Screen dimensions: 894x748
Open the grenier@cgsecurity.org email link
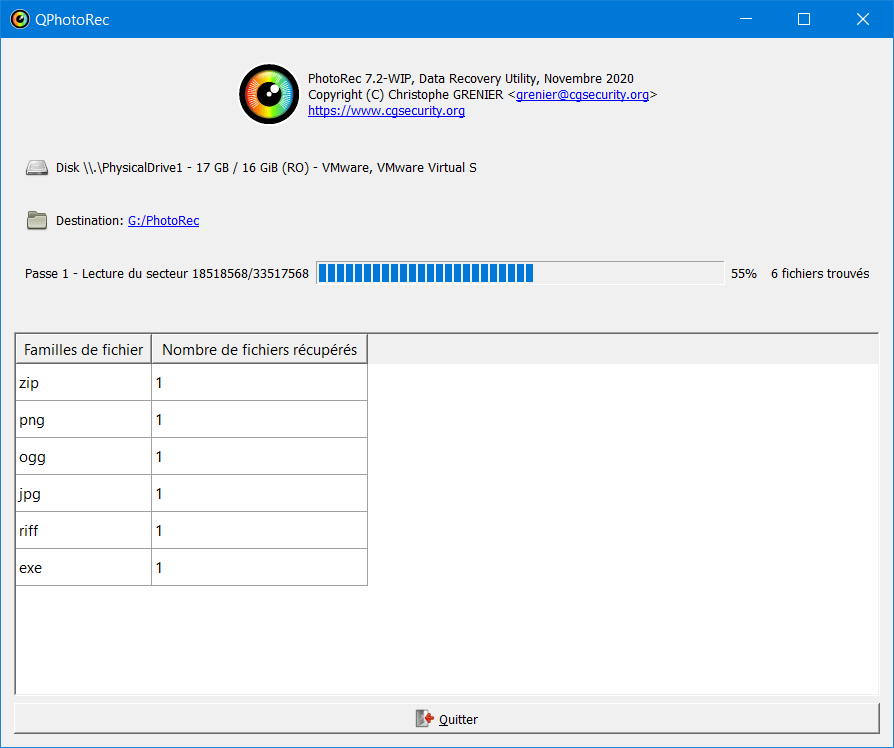coord(582,95)
